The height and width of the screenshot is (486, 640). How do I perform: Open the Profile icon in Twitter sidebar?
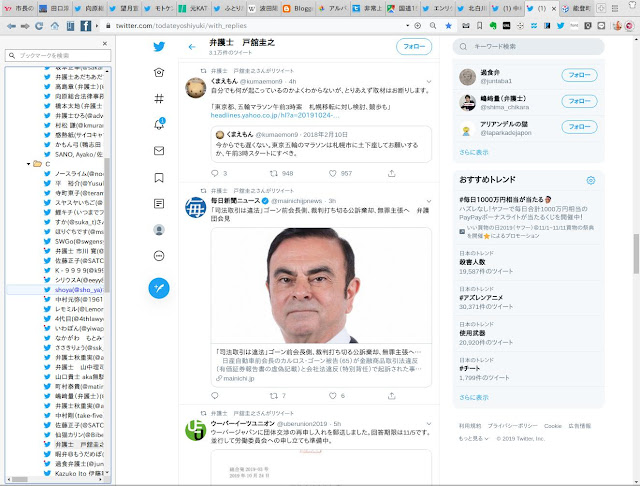[159, 230]
